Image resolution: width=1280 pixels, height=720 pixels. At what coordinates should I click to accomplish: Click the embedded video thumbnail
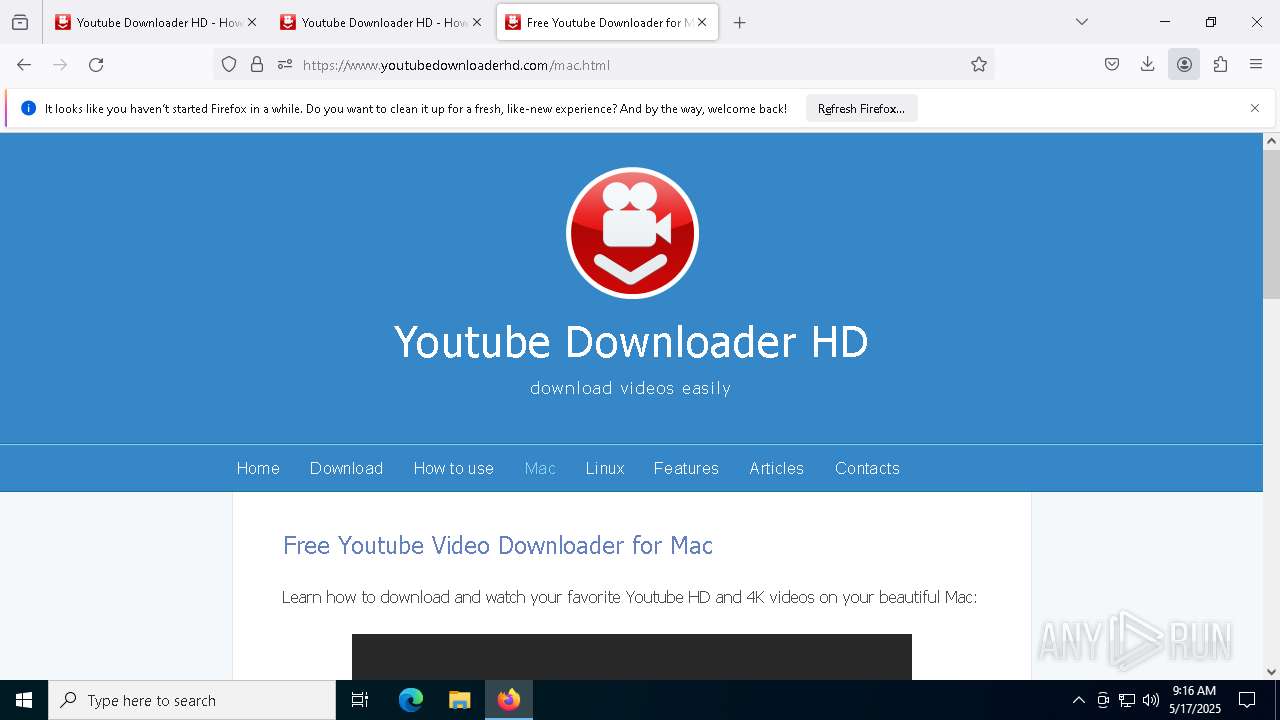pos(632,657)
